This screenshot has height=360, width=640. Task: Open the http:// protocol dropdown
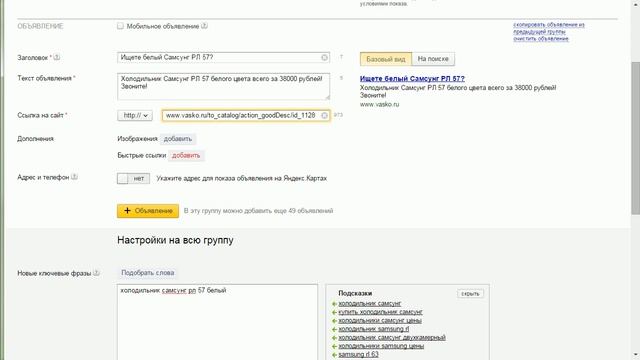[135, 116]
